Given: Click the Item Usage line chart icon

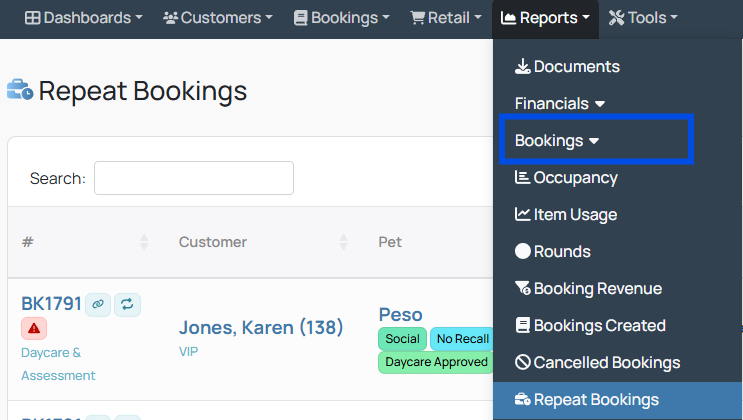Looking at the screenshot, I should click(523, 214).
